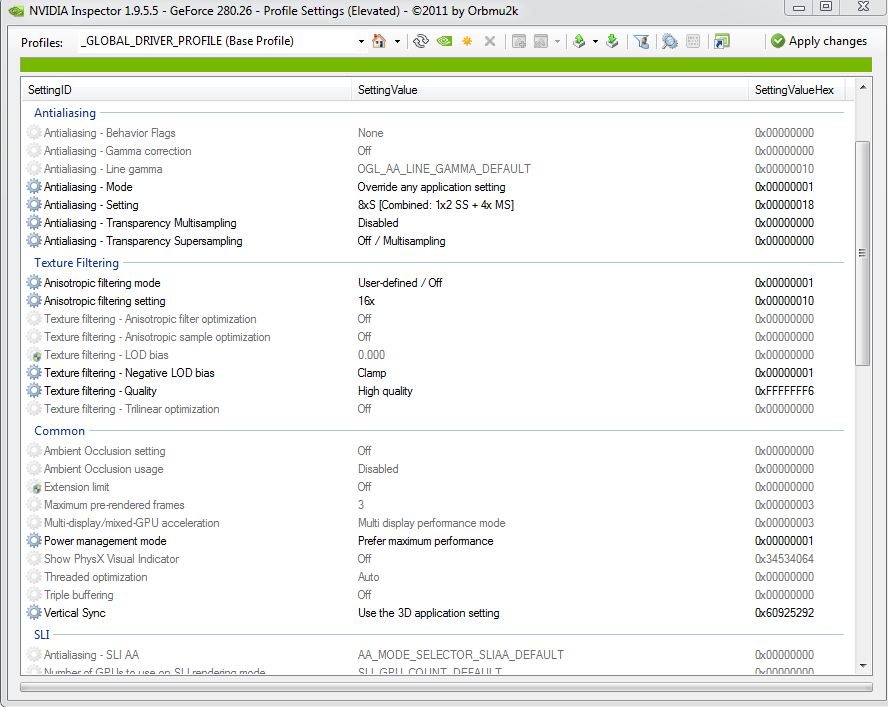Click gear icon of Antialiasing - Mode row
Screen dimensions: 888x707
click(34, 186)
